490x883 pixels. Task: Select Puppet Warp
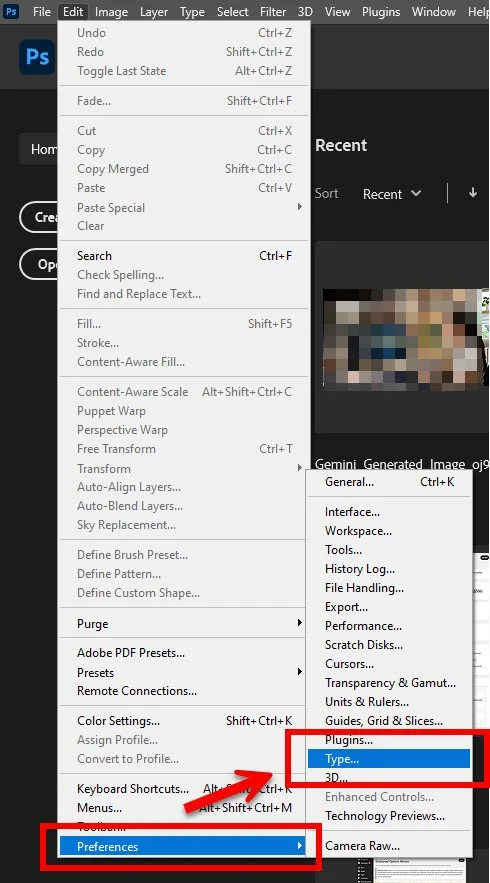click(185, 411)
